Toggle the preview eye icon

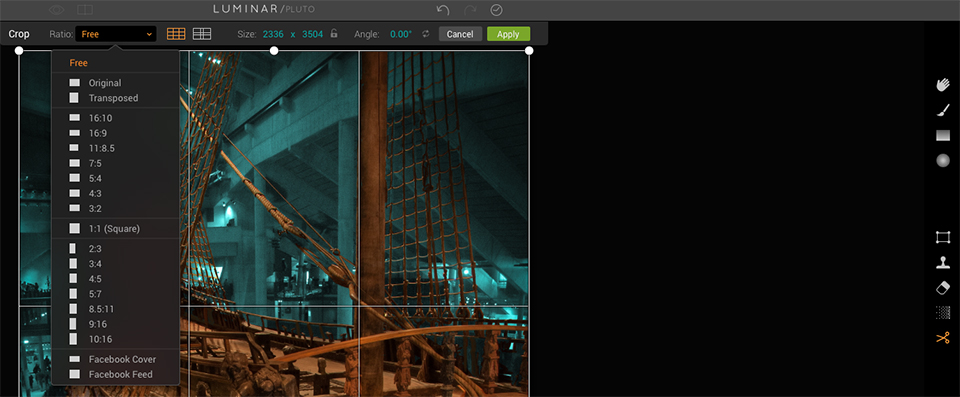(x=57, y=10)
